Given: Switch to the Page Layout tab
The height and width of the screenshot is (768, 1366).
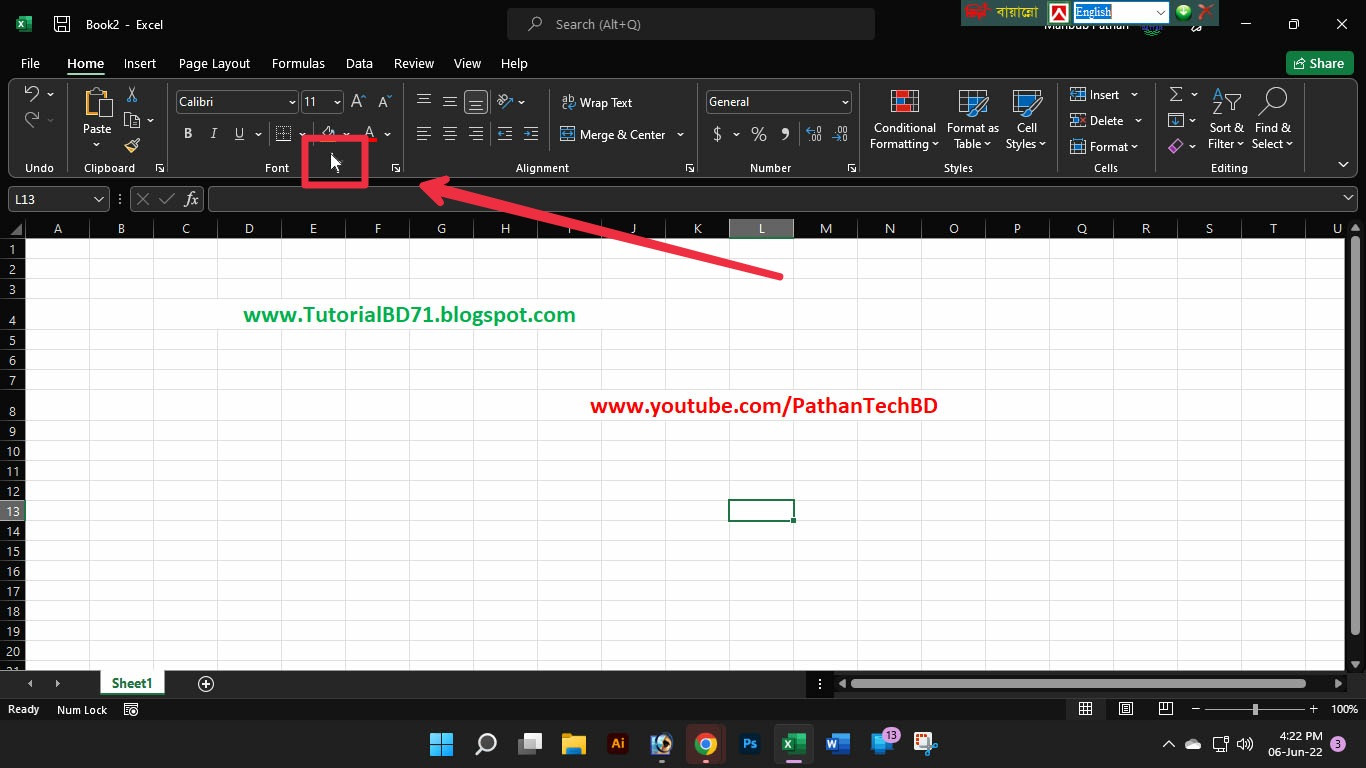Looking at the screenshot, I should pos(214,63).
